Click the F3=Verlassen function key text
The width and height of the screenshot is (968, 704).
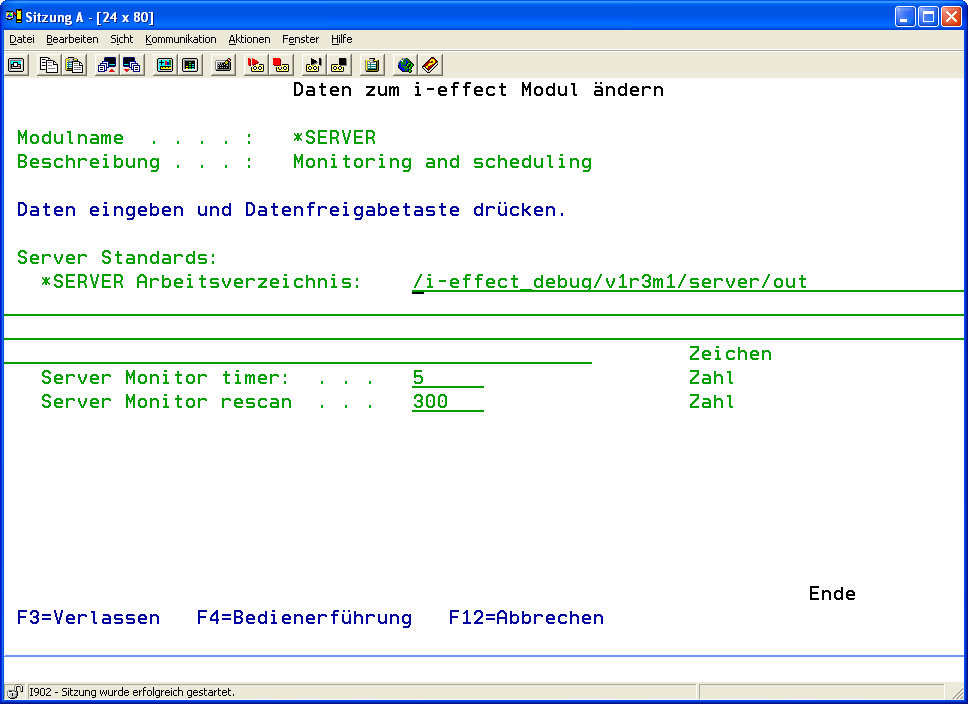click(88, 618)
